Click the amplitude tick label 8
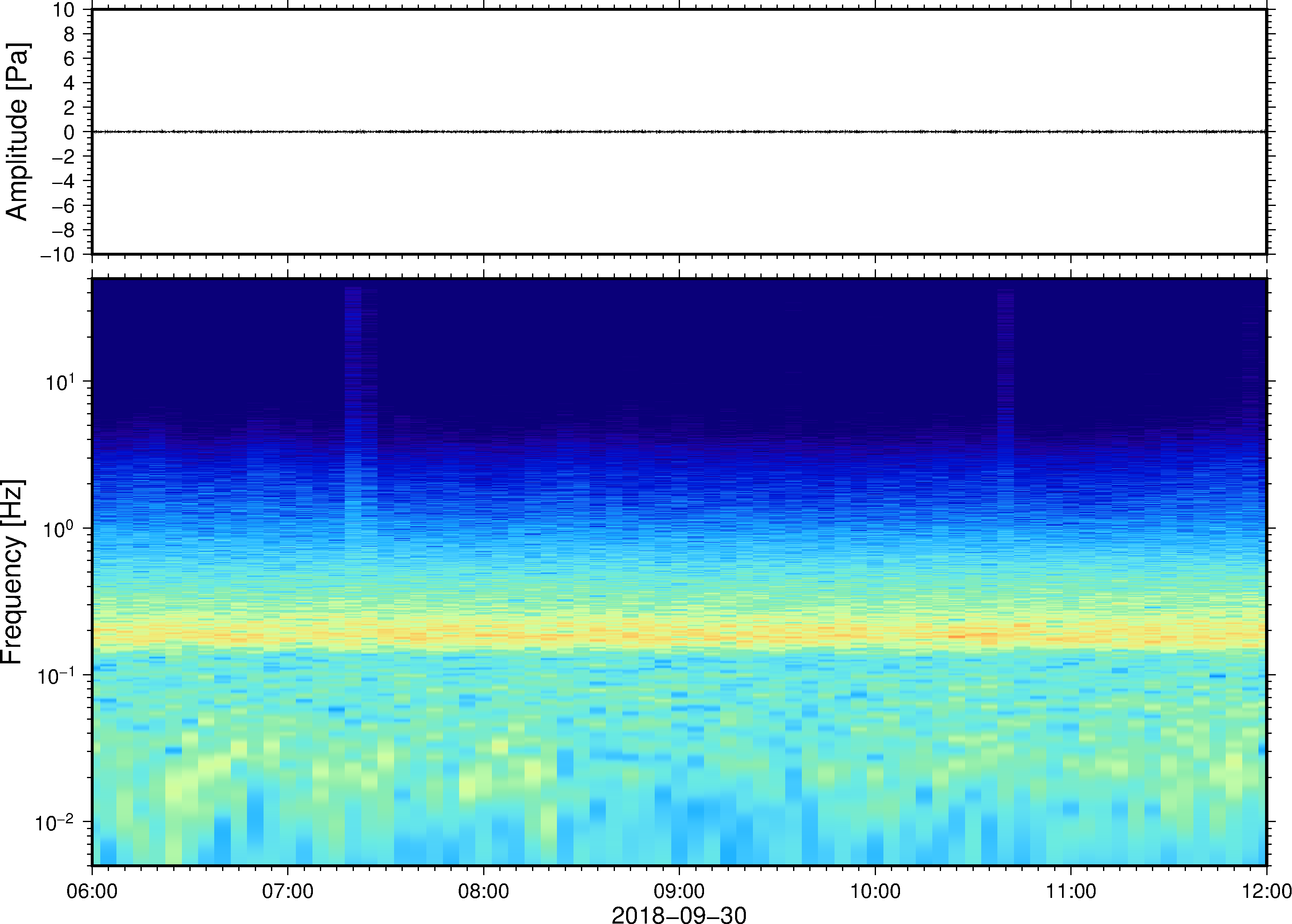 click(x=70, y=34)
